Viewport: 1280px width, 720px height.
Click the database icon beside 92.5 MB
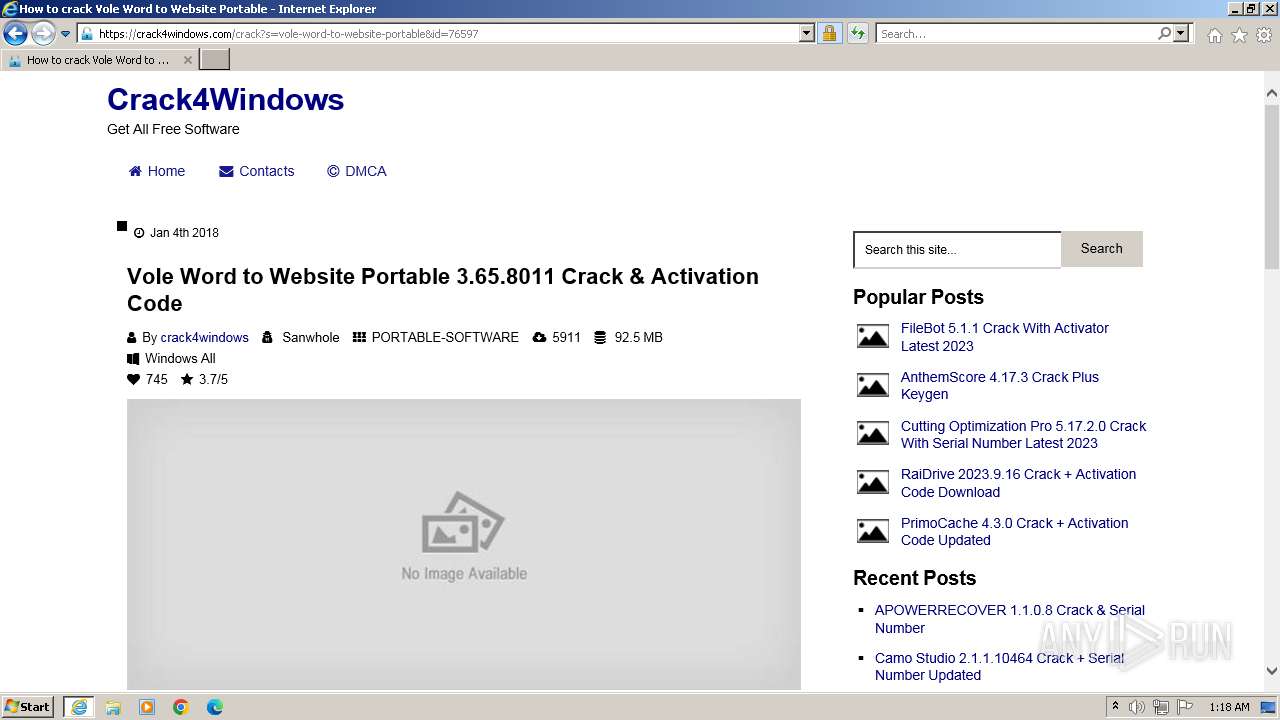(600, 338)
